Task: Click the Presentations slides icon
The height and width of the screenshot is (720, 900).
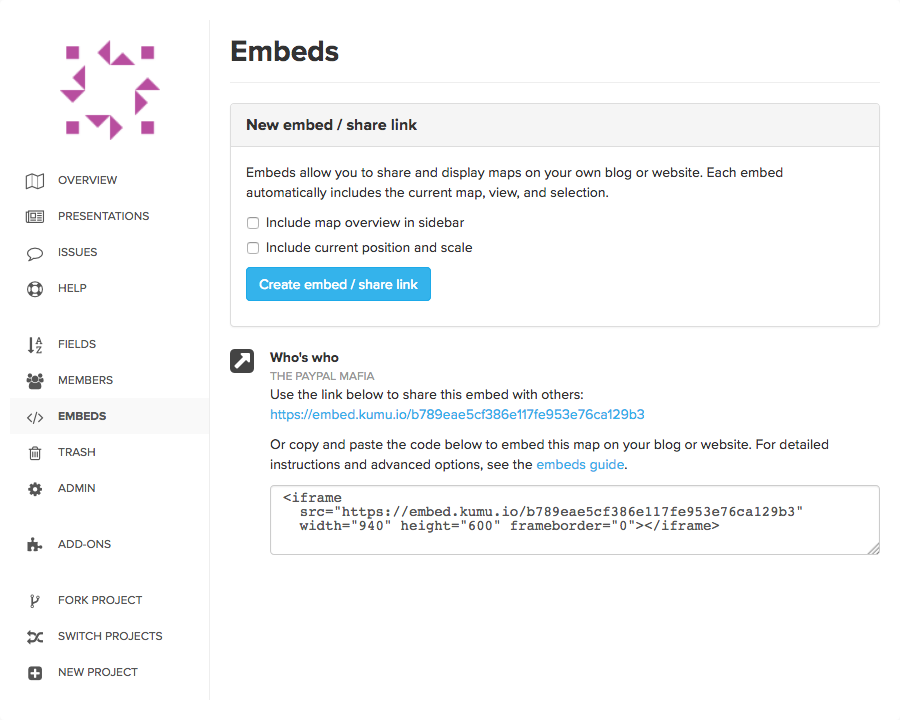Action: pyautogui.click(x=34, y=216)
